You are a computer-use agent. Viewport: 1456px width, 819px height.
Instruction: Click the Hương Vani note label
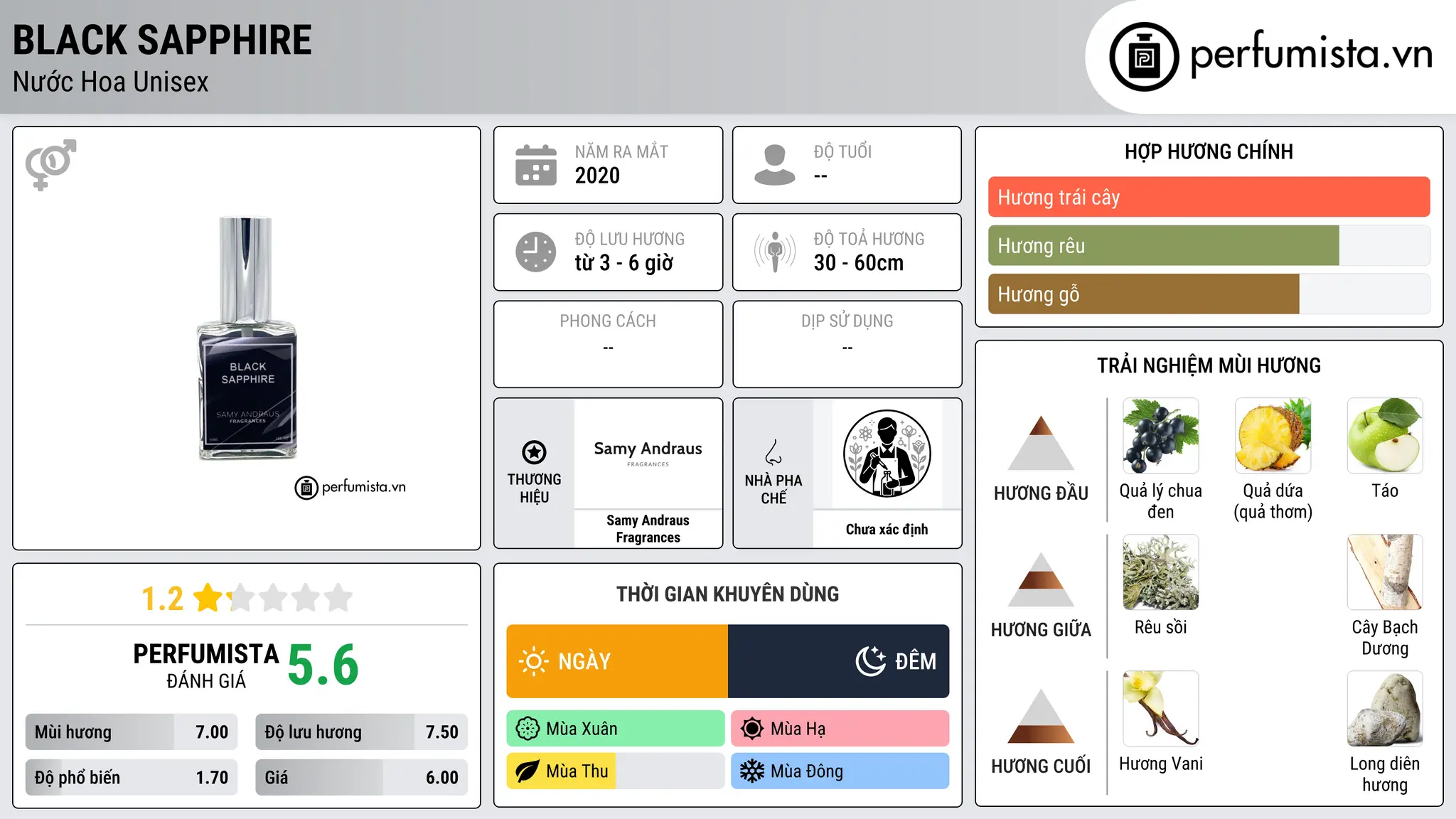1160,764
